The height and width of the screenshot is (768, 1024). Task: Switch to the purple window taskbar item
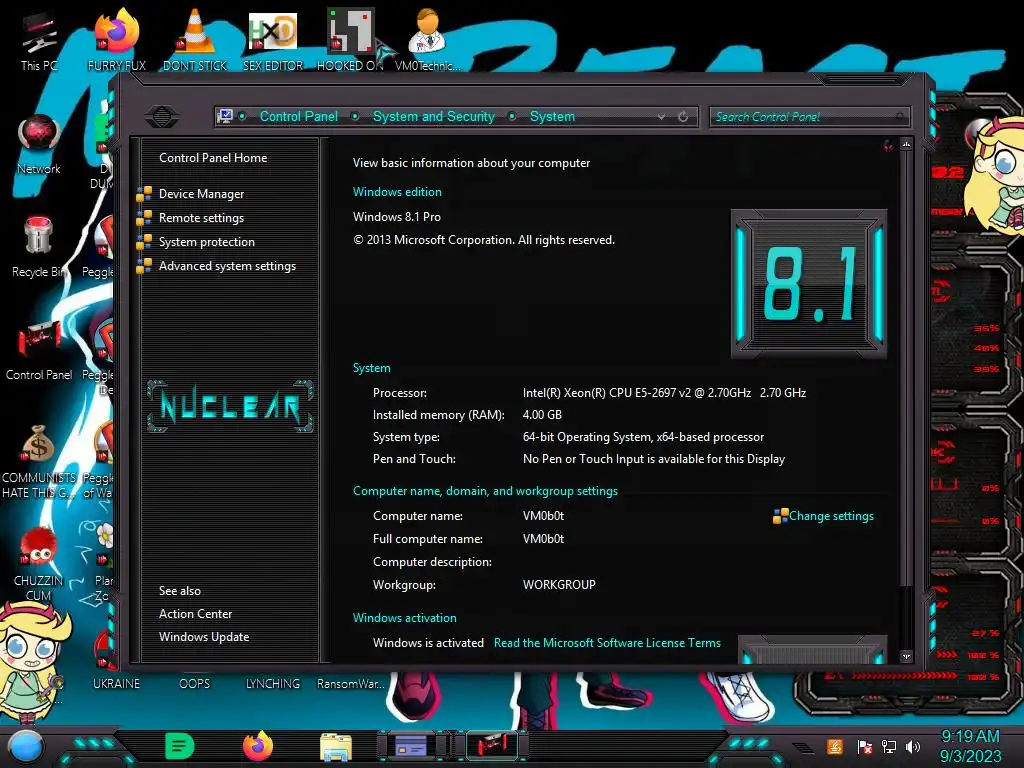point(411,746)
